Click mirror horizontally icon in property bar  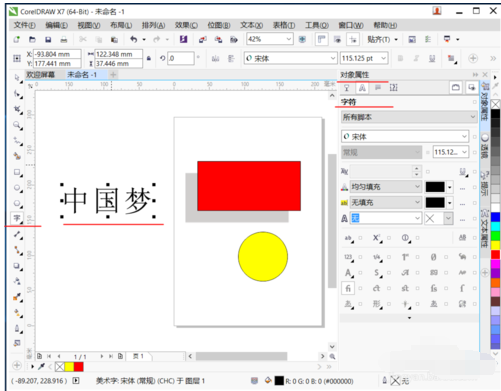point(216,59)
